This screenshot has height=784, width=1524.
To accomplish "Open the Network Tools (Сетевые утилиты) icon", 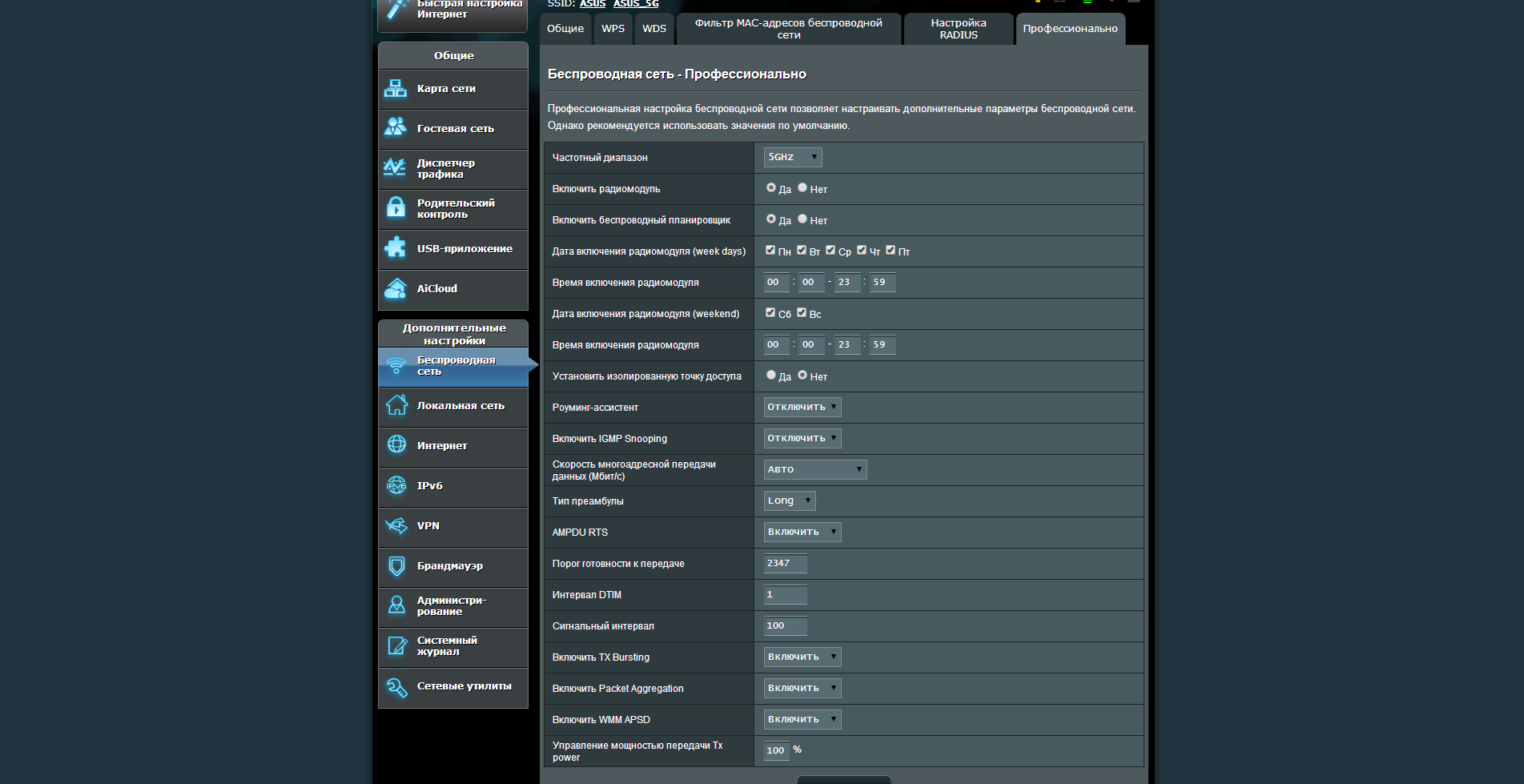I will click(396, 686).
